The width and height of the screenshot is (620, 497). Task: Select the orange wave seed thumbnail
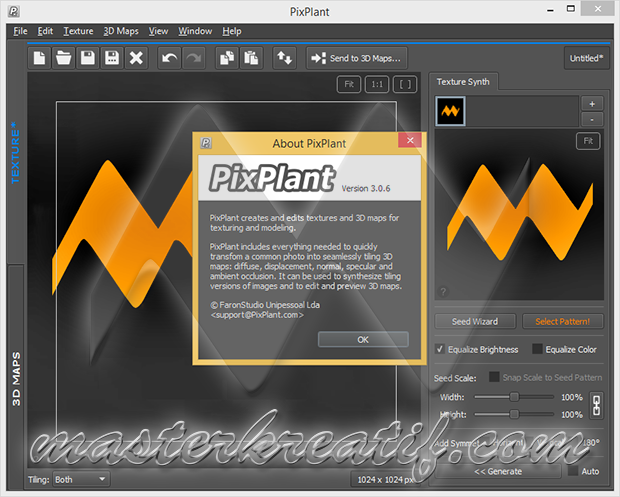click(x=450, y=111)
